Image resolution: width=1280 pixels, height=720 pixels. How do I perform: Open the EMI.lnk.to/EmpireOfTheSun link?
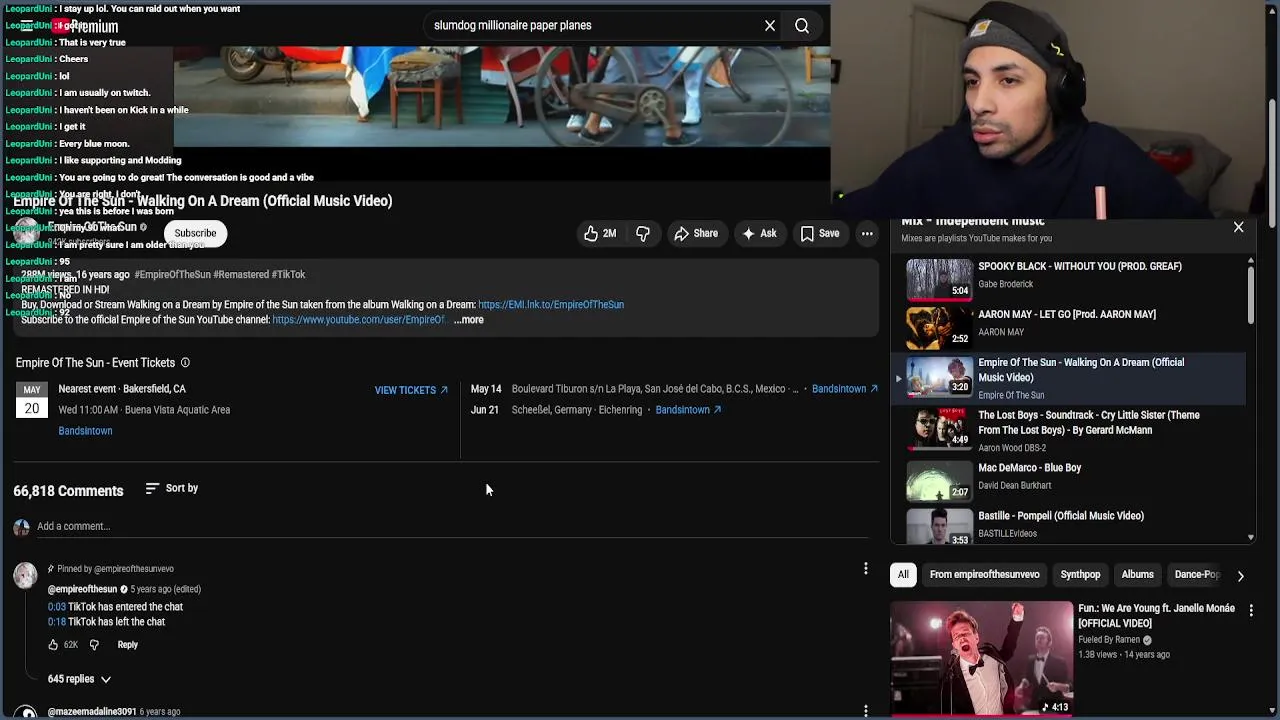pyautogui.click(x=551, y=305)
